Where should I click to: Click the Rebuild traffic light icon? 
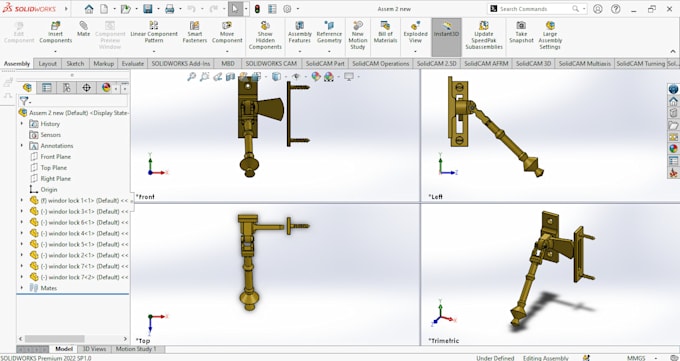coord(257,9)
